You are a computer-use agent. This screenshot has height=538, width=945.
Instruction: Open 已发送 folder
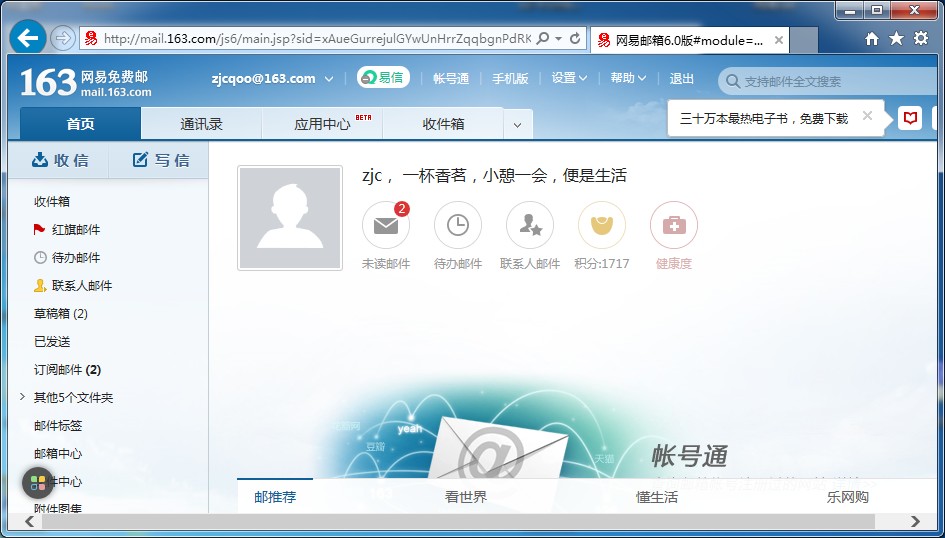click(52, 342)
